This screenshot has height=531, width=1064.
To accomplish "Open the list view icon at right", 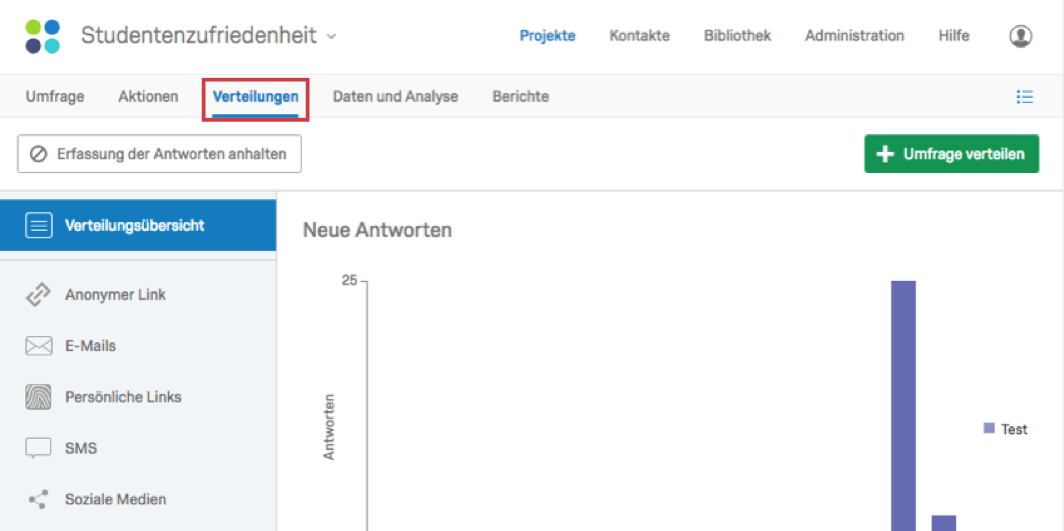I will coord(1024,97).
